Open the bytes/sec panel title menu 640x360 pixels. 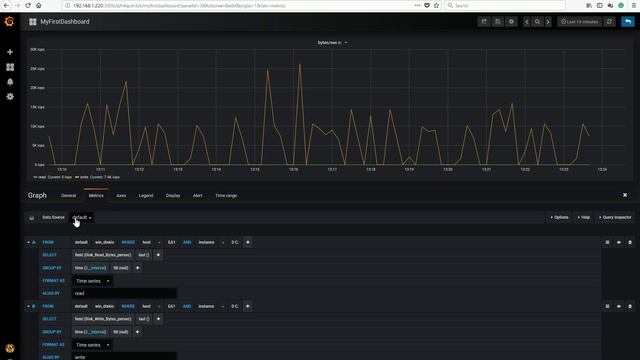coord(332,42)
